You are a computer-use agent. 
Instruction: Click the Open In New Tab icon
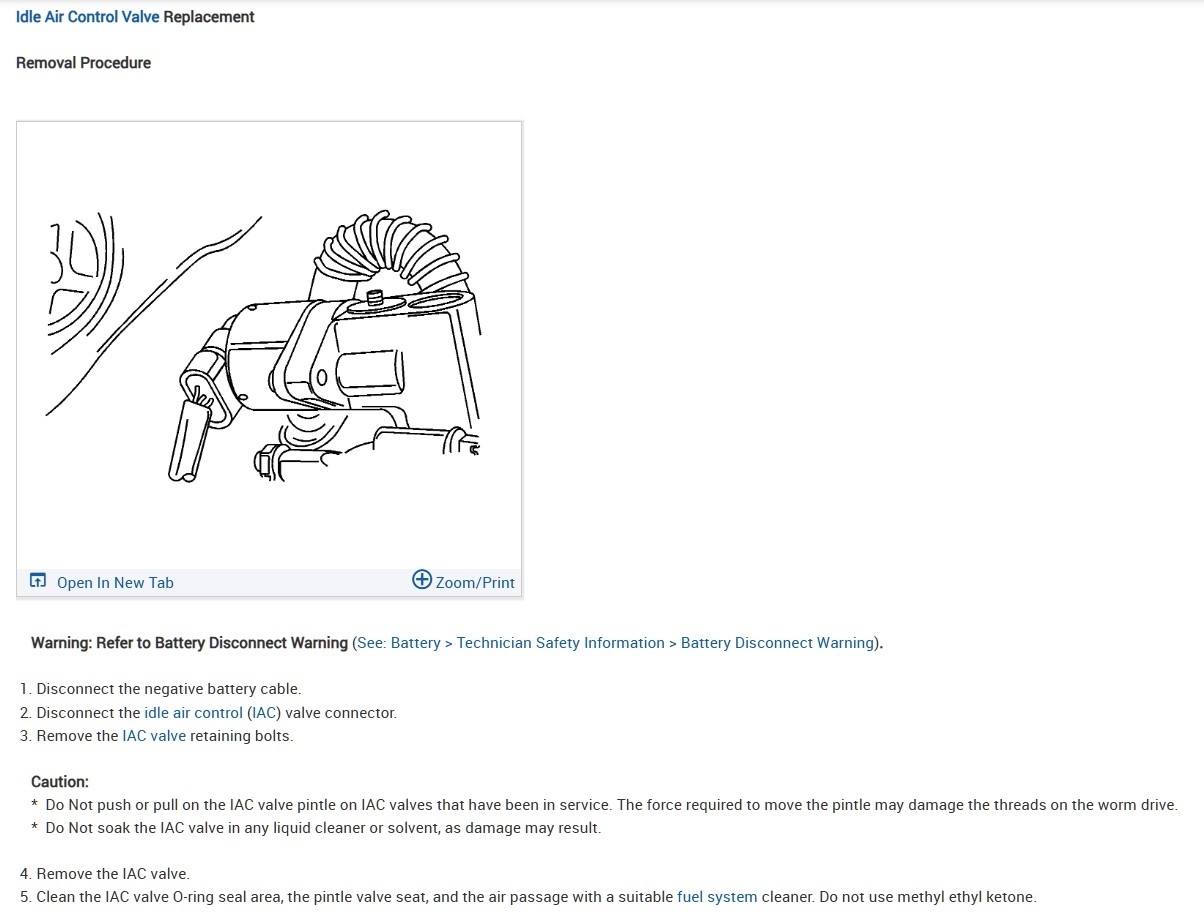click(38, 581)
